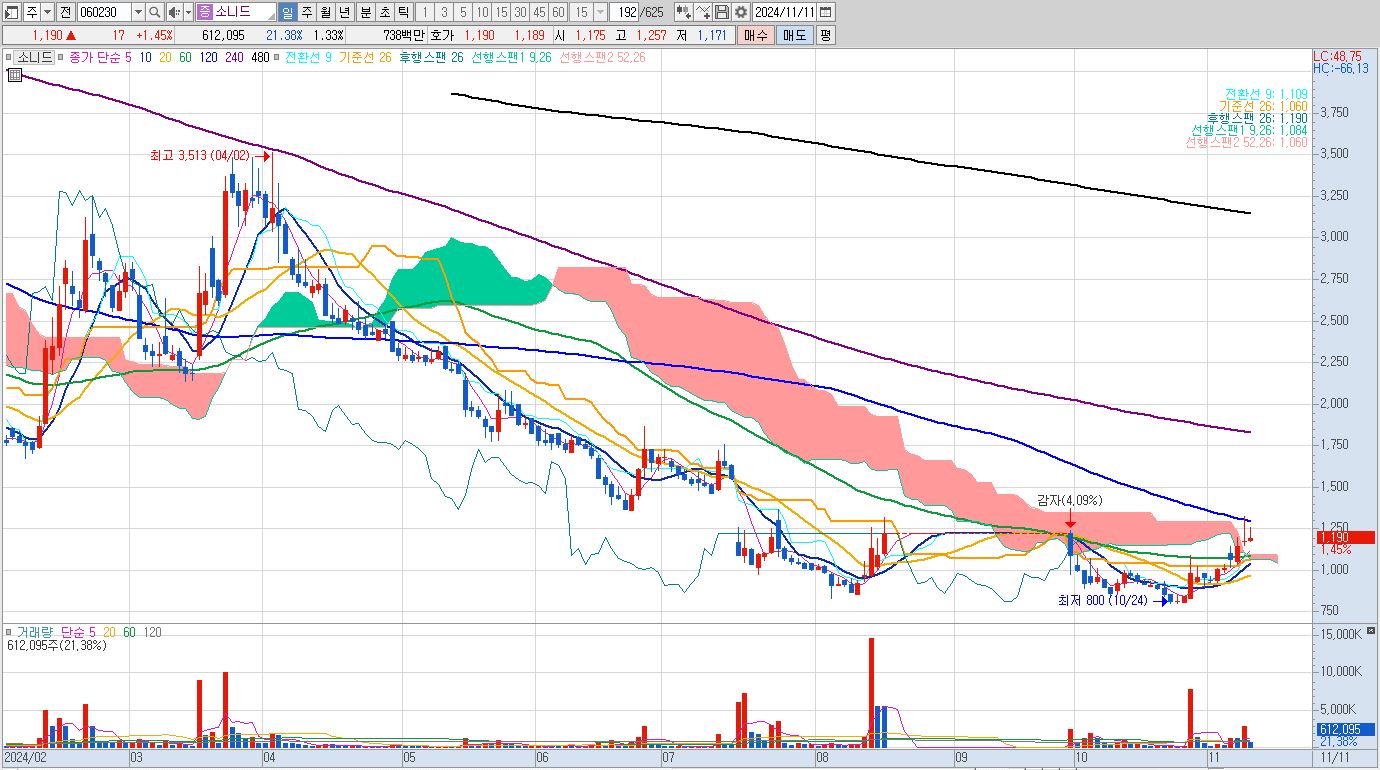Select the 월 (monthly) period tab

326,12
